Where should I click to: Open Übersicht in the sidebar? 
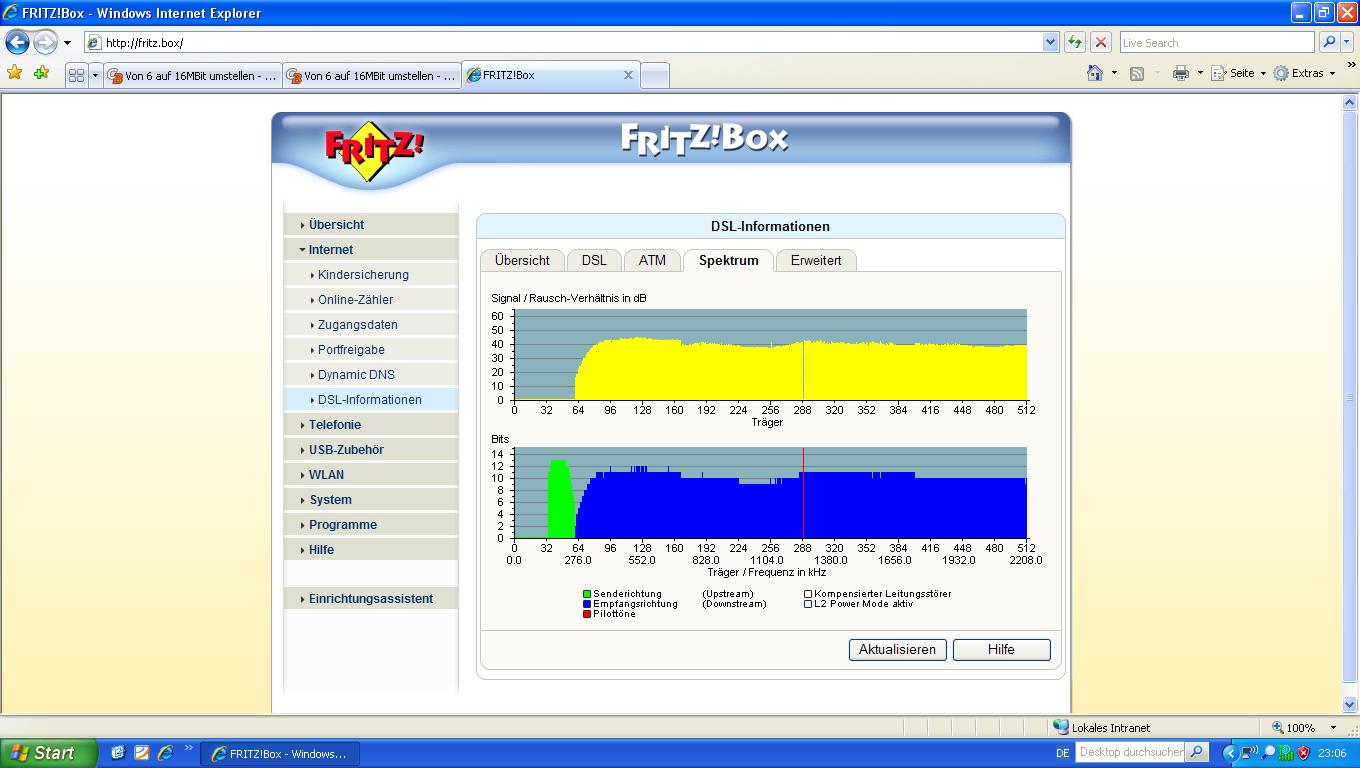pyautogui.click(x=371, y=225)
